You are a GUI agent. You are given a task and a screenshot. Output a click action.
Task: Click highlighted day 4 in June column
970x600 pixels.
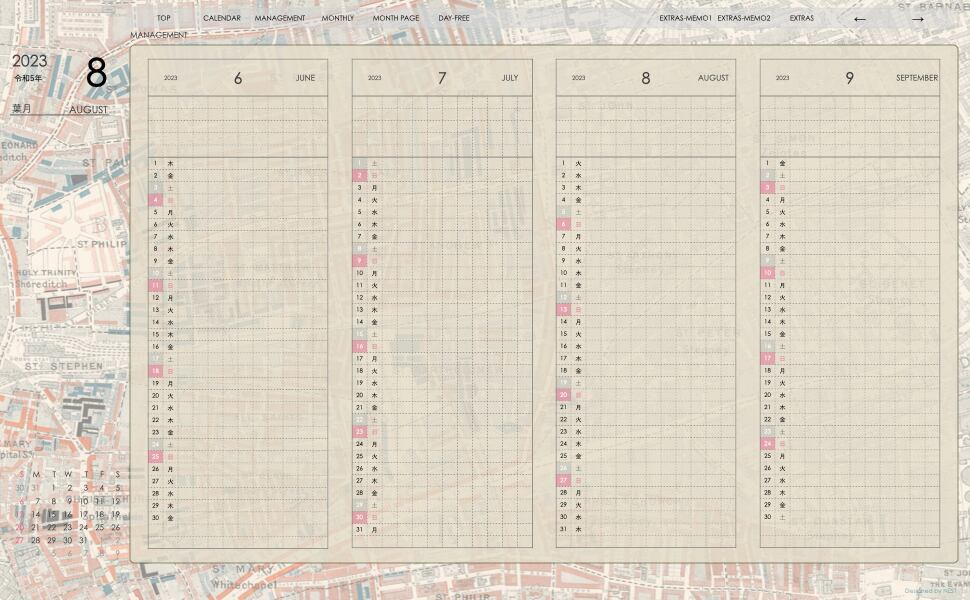point(156,200)
